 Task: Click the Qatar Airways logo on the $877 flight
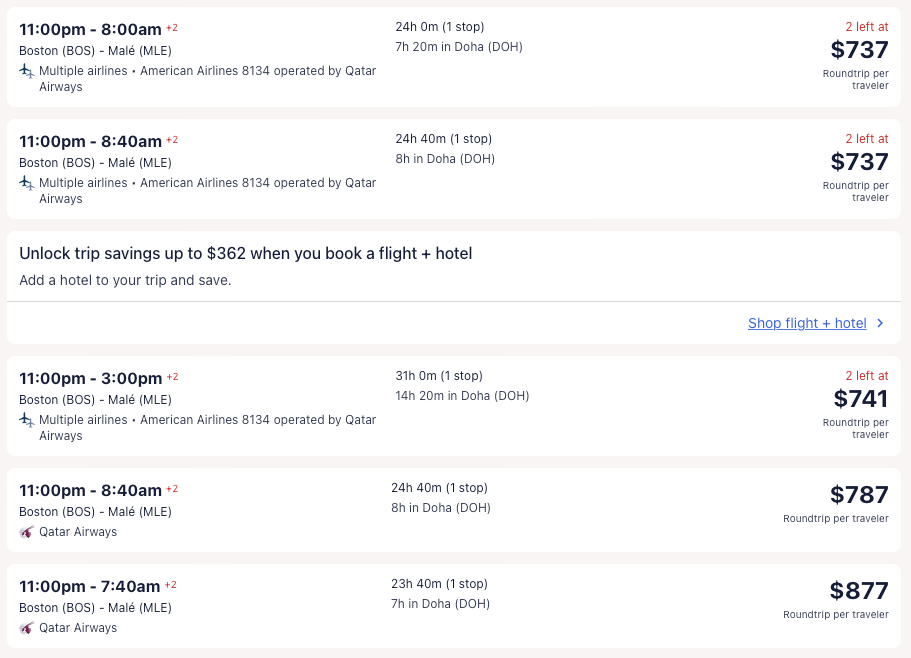27,628
